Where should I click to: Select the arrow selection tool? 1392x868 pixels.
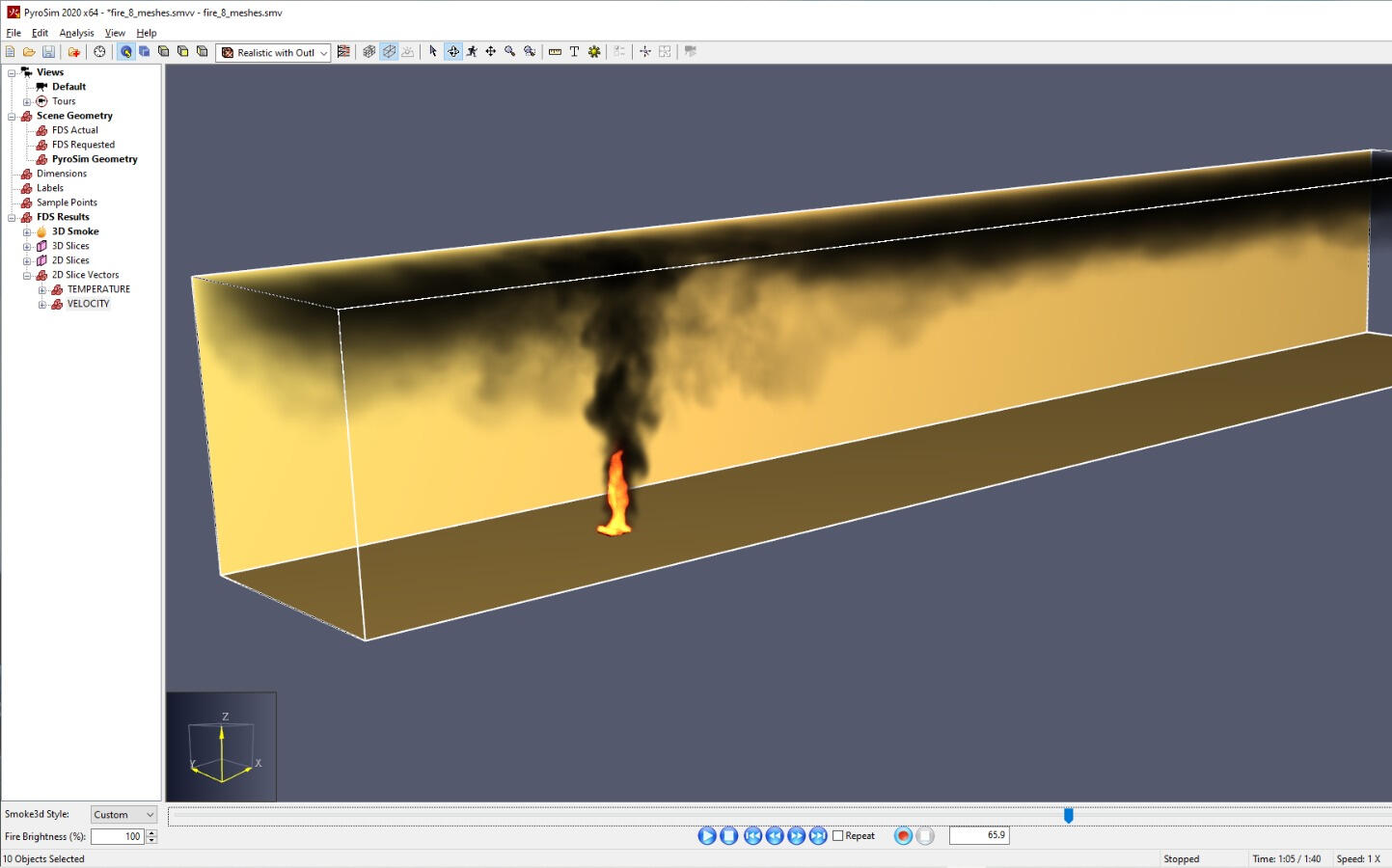(x=433, y=52)
